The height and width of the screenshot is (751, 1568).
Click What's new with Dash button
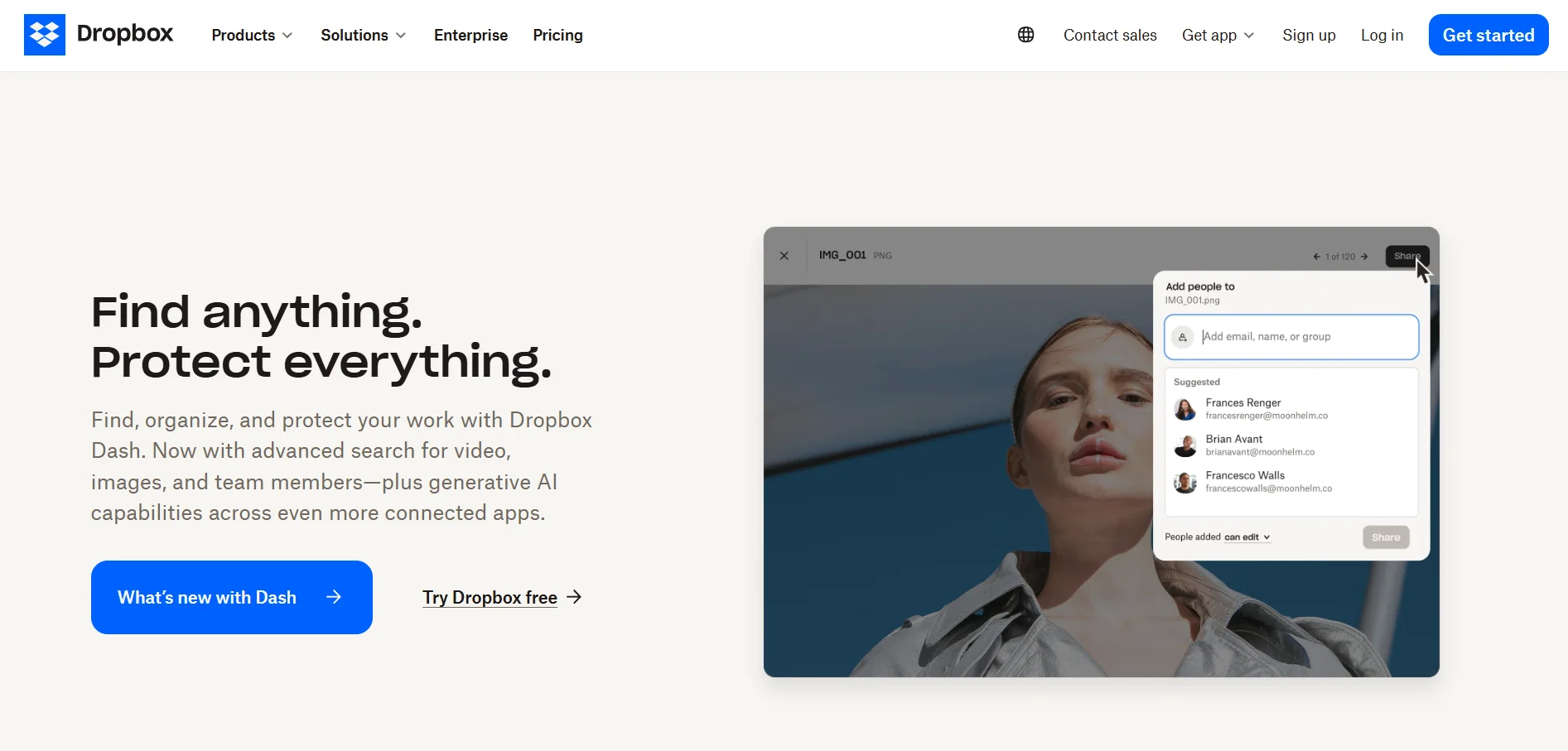231,597
